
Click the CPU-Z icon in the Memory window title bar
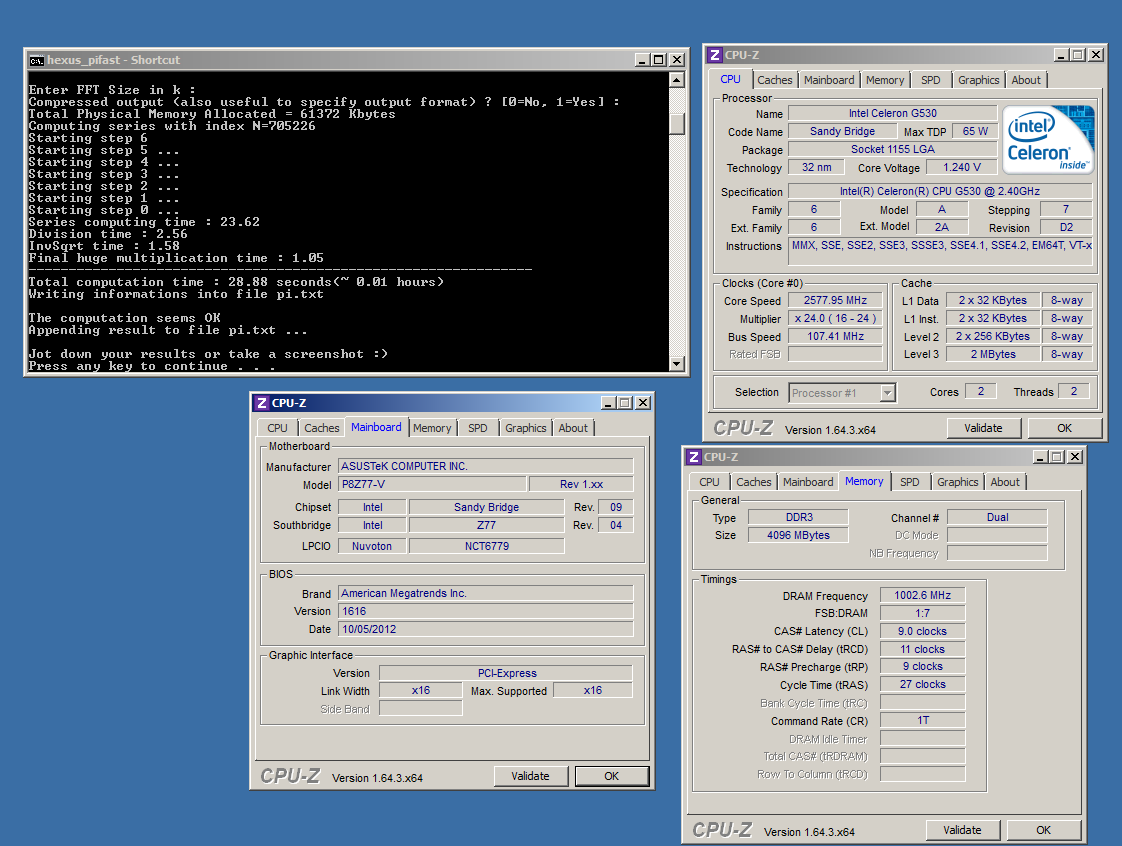[693, 457]
